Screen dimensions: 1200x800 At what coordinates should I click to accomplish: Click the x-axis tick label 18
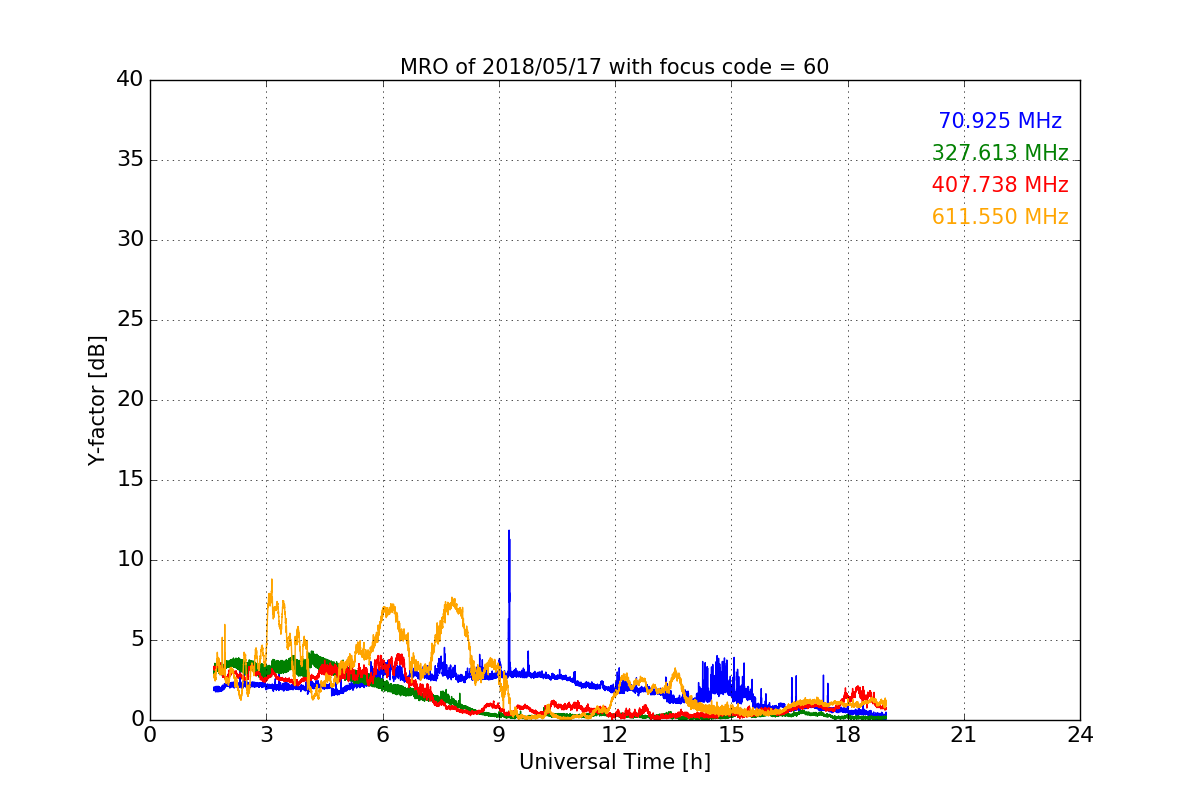(x=847, y=734)
